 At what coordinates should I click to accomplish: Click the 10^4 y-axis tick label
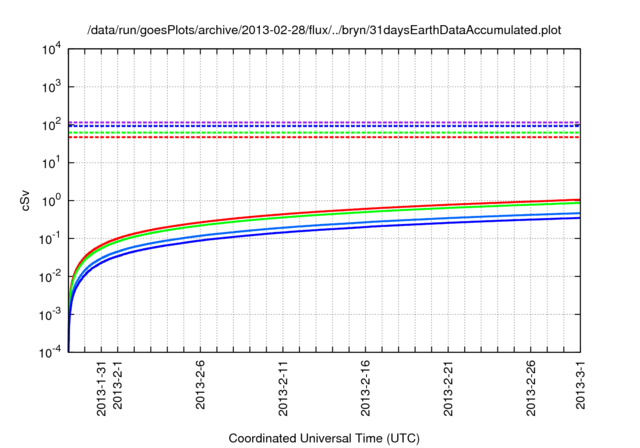(51, 50)
